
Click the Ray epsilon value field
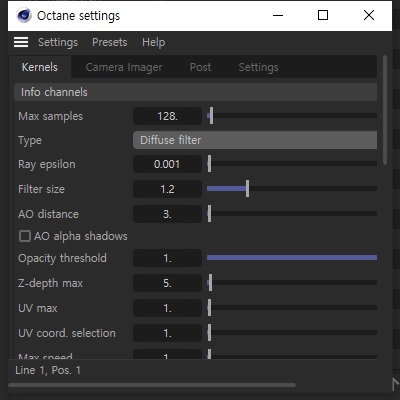click(167, 164)
